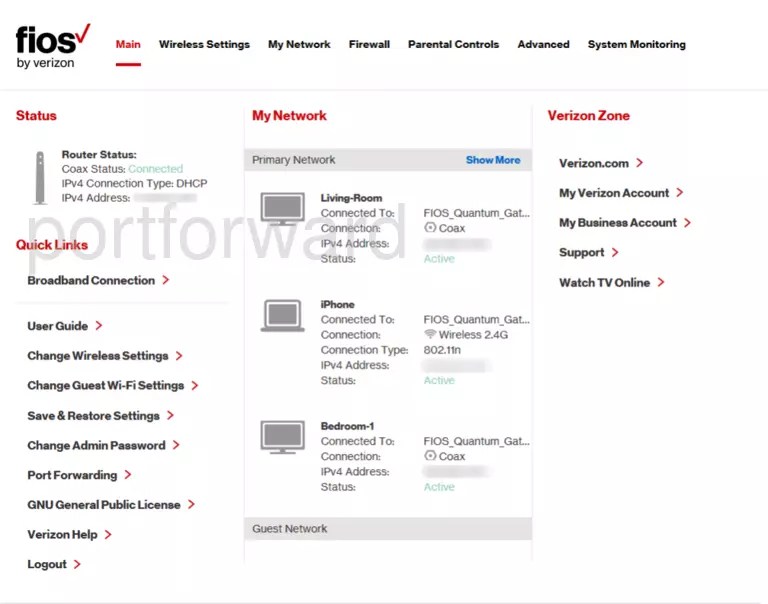Click the arrow beside GNU General Public License
The height and width of the screenshot is (604, 768).
pyautogui.click(x=192, y=504)
